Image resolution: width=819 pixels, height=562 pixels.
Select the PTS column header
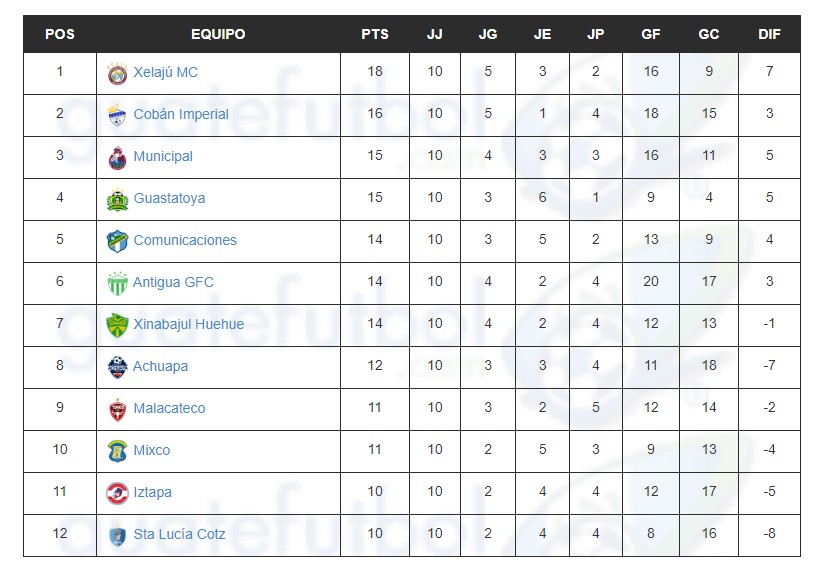[x=375, y=34]
